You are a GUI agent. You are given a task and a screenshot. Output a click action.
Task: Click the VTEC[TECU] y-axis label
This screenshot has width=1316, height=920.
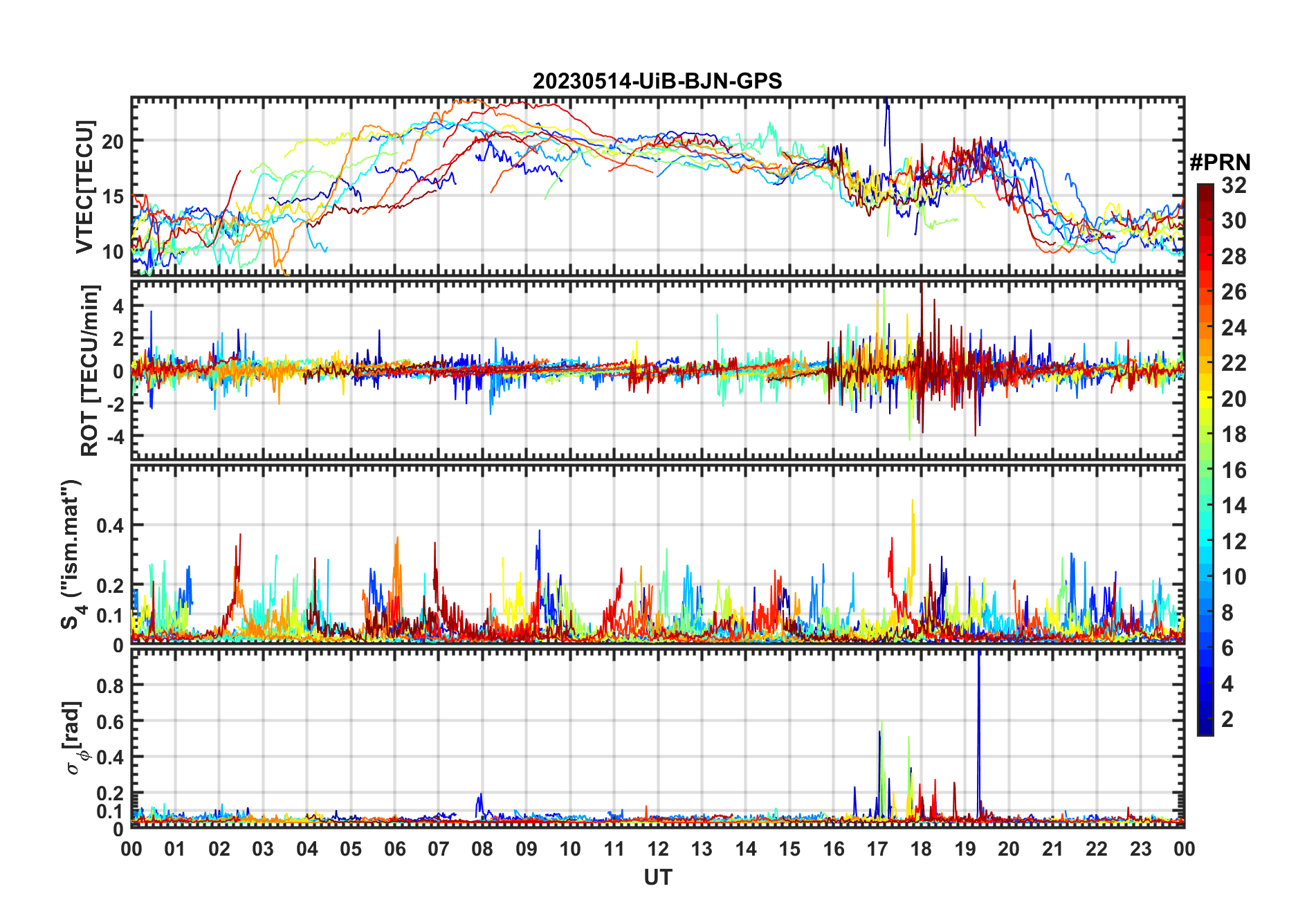click(84, 187)
